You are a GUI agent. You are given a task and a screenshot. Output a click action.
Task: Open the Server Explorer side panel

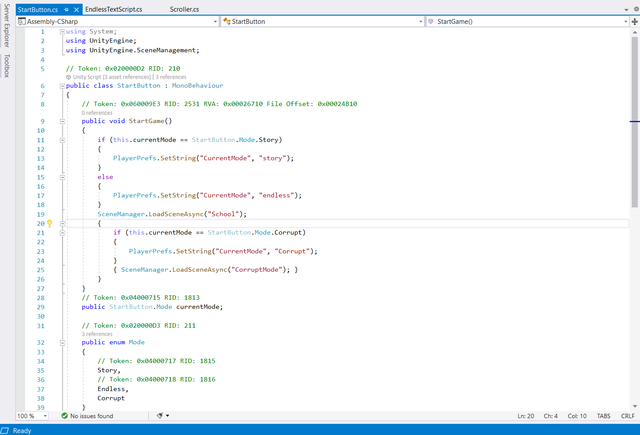pyautogui.click(x=7, y=25)
